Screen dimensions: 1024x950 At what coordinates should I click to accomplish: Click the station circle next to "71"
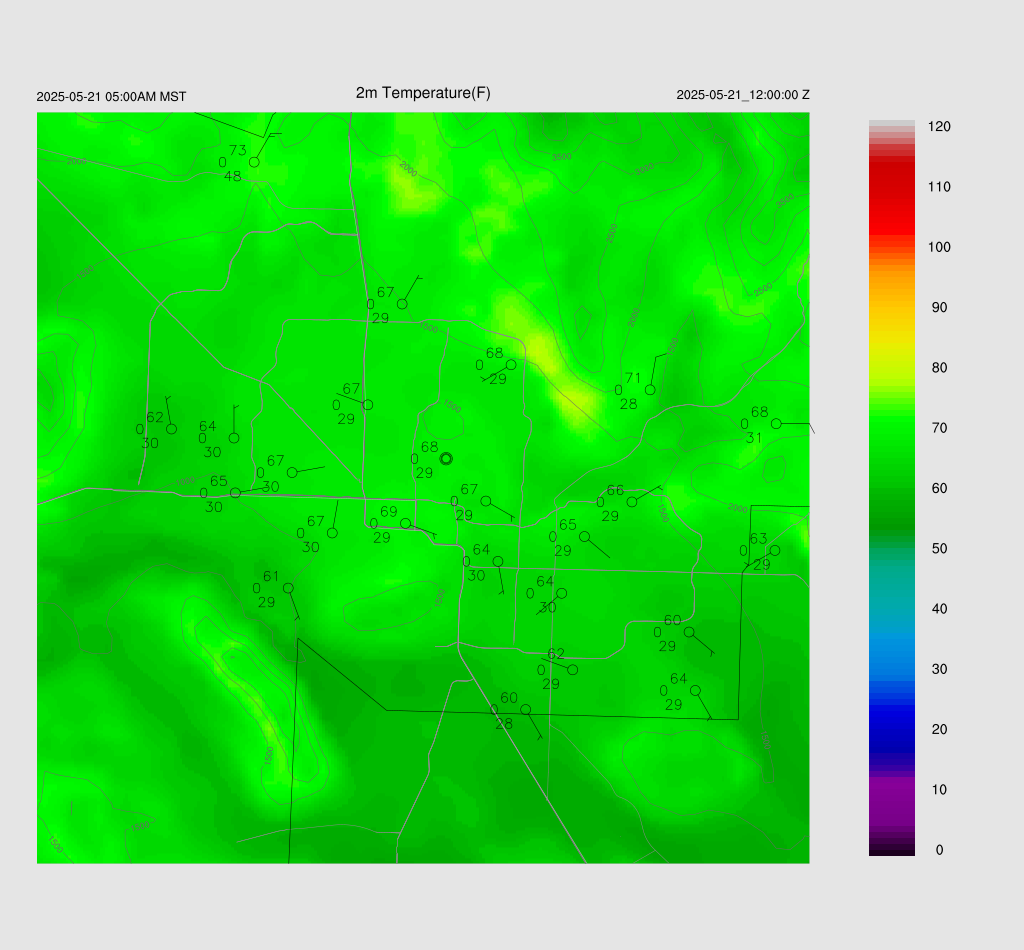tap(650, 390)
